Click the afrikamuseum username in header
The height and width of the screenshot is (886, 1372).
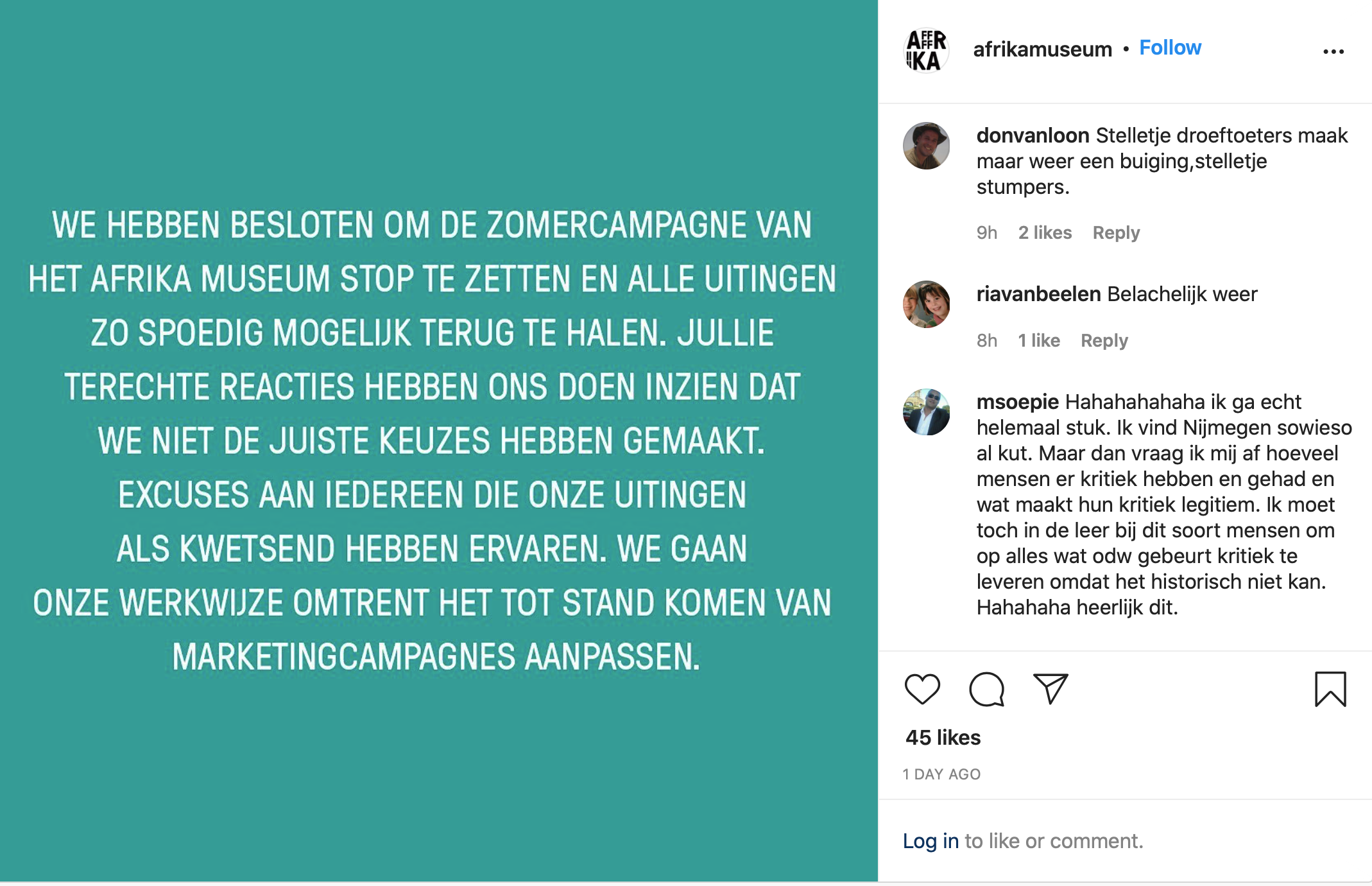tap(1042, 49)
